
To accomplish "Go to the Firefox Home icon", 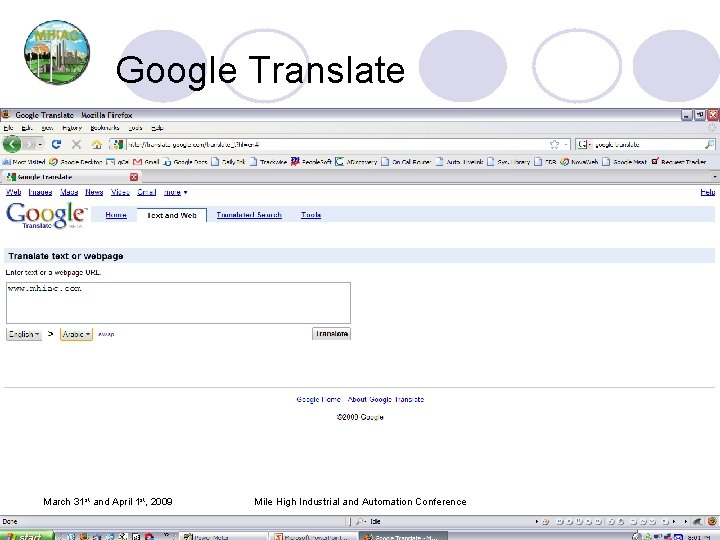I will pyautogui.click(x=96, y=145).
